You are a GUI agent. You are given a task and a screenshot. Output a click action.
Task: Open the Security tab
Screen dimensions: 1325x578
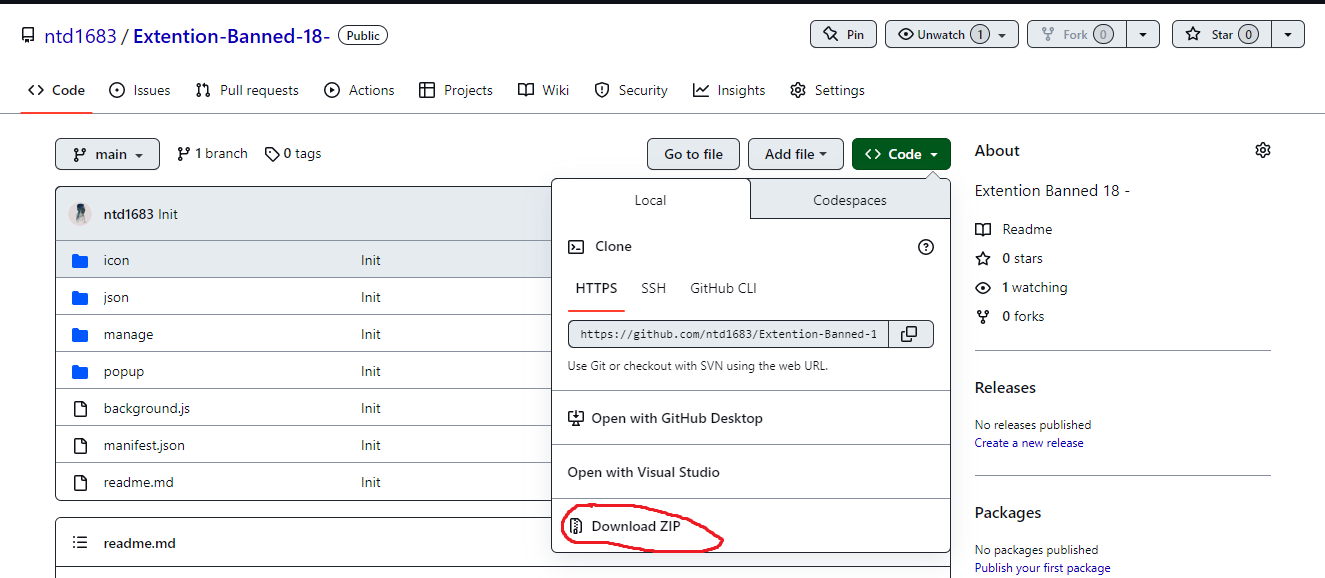(630, 90)
